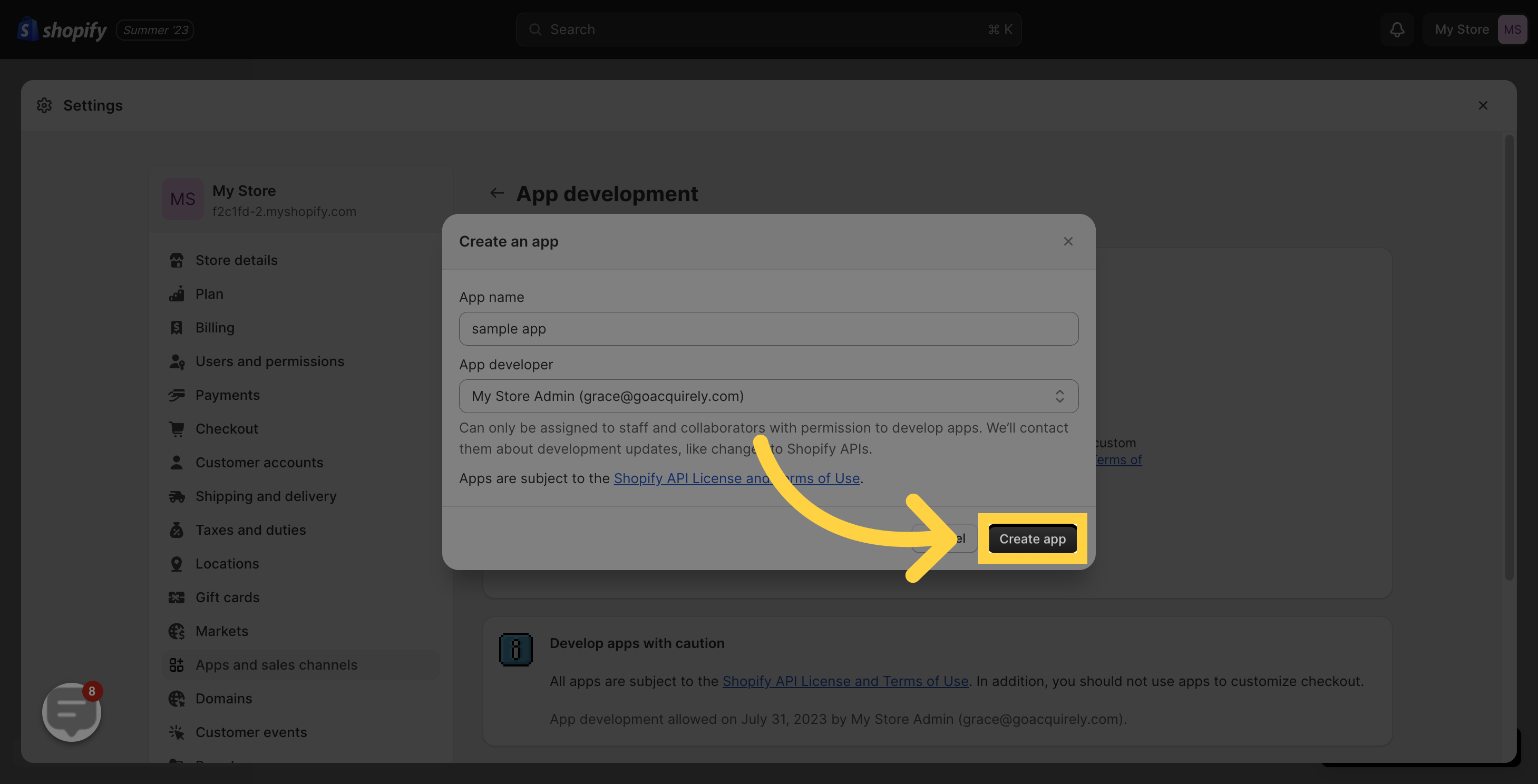1538x784 pixels.
Task: Click the Shipping and delivery truck icon
Action: 177,496
